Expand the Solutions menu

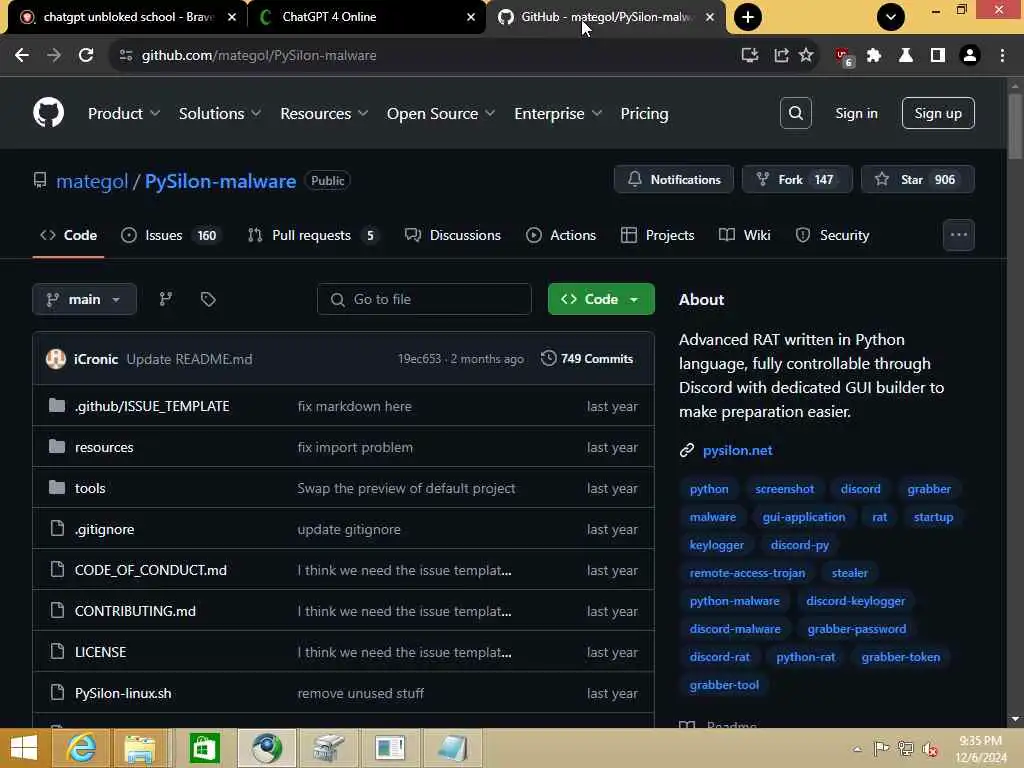(x=220, y=114)
